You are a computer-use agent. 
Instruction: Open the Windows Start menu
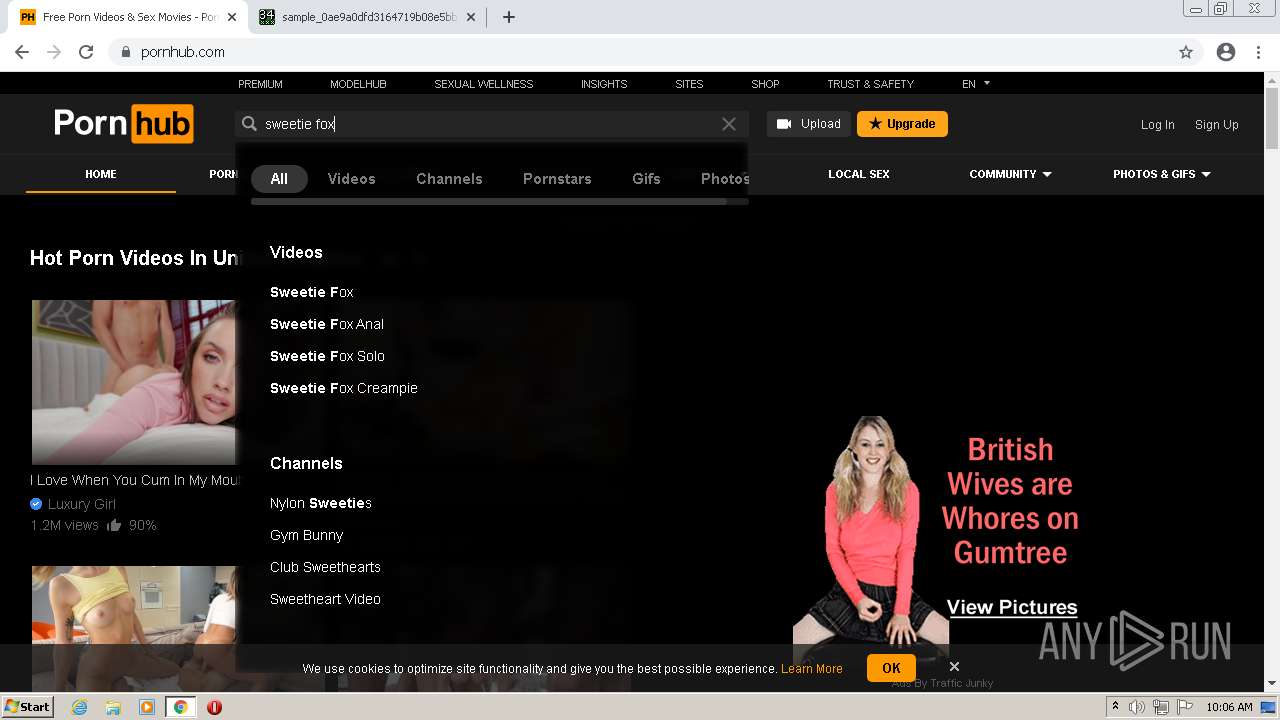pos(27,707)
